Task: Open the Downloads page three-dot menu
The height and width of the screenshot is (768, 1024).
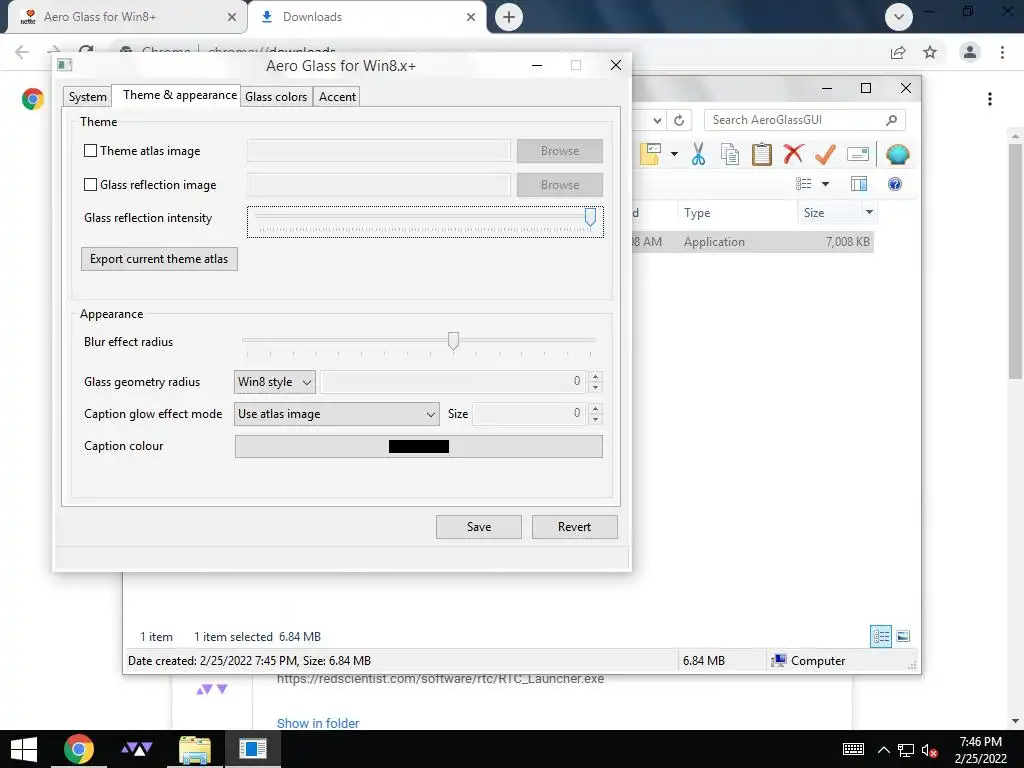Action: (990, 99)
